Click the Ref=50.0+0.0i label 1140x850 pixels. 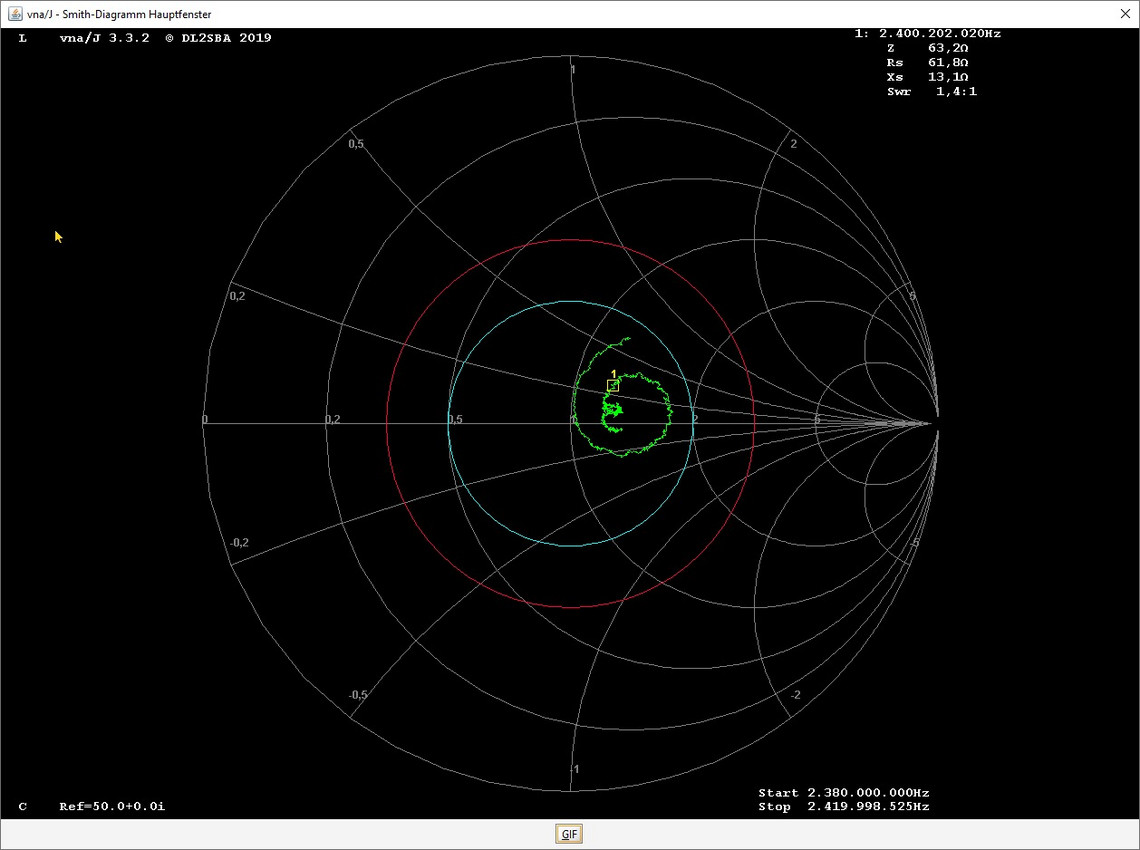[112, 806]
